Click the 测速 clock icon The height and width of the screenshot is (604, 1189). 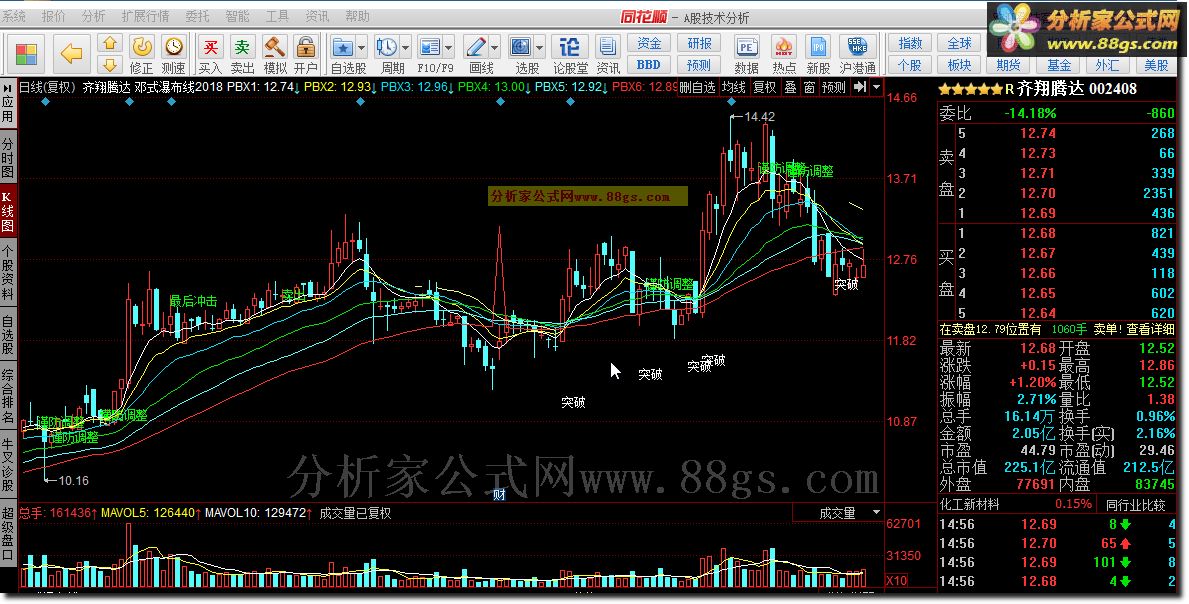tap(174, 48)
